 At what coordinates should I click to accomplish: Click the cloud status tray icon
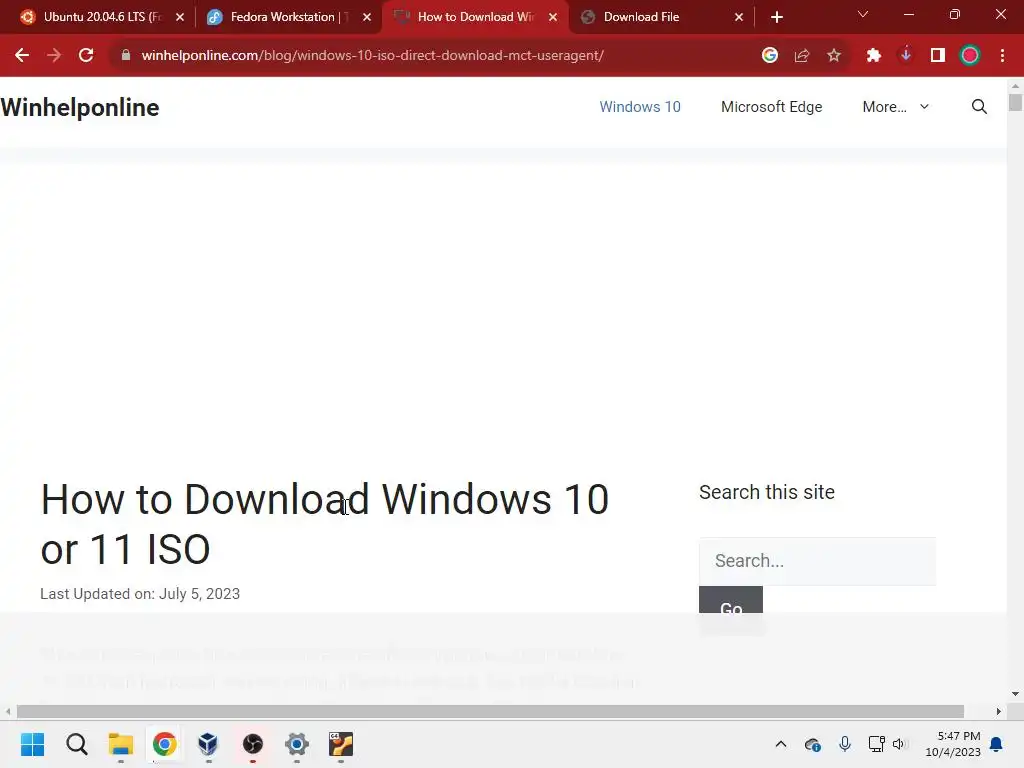[812, 744]
